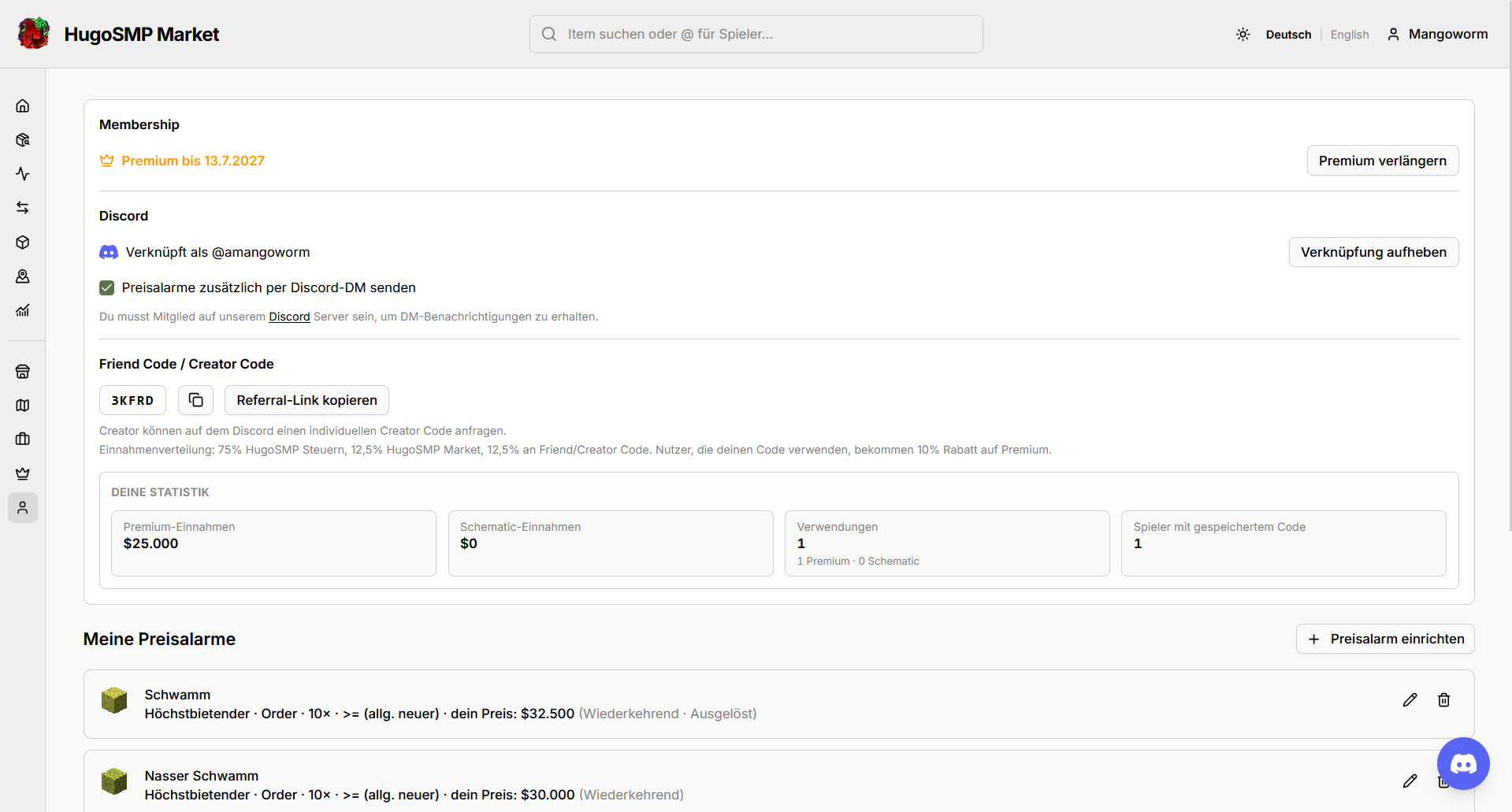Click Preisalarm einrichten button

coord(1385,639)
